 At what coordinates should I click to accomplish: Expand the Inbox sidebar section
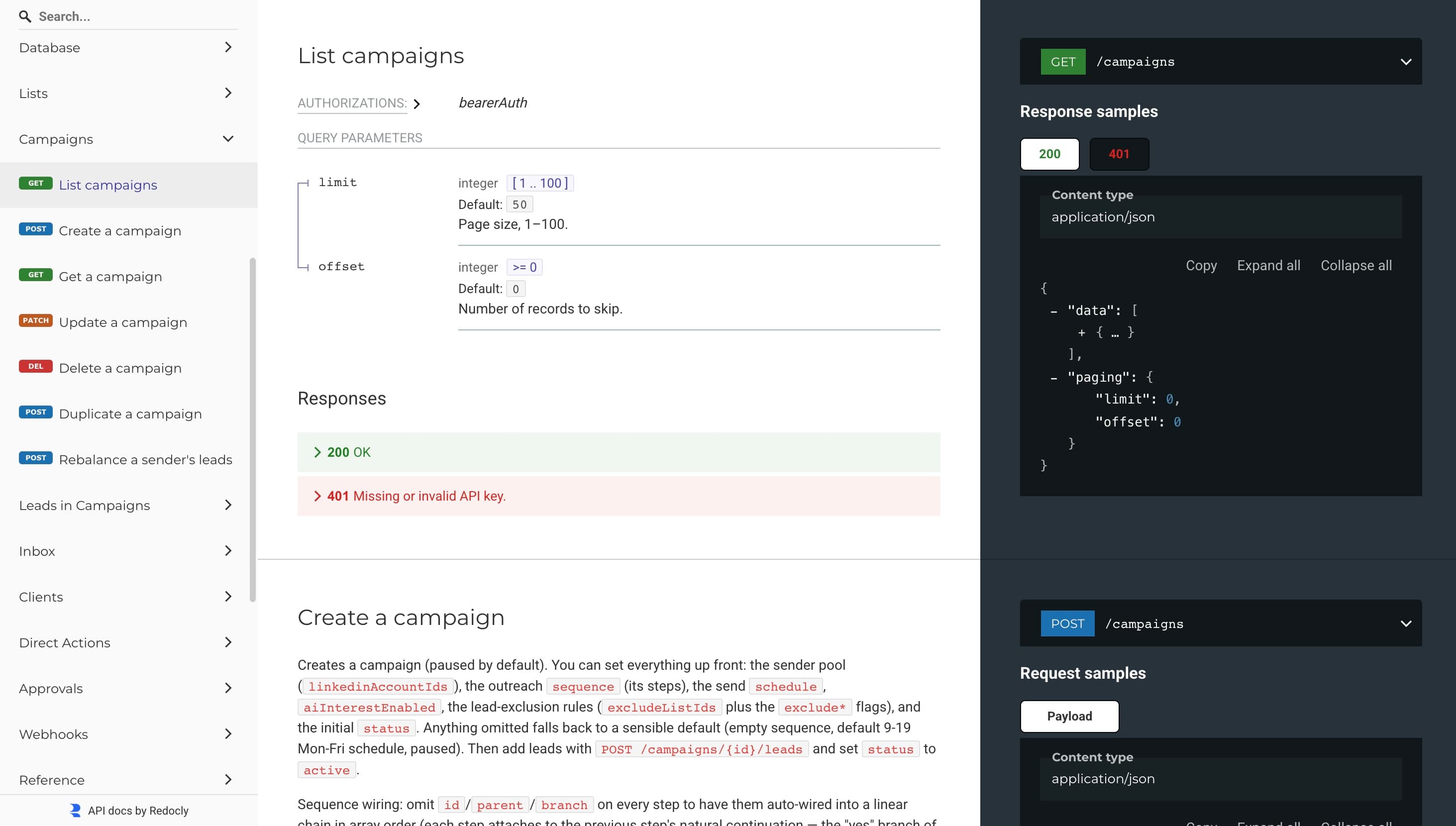pos(128,551)
